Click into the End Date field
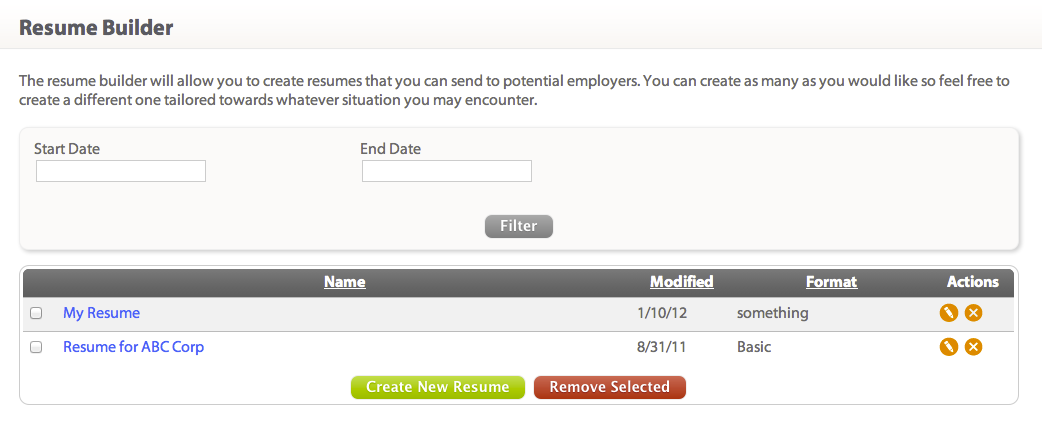Viewport: 1042px width, 444px height. 447,171
